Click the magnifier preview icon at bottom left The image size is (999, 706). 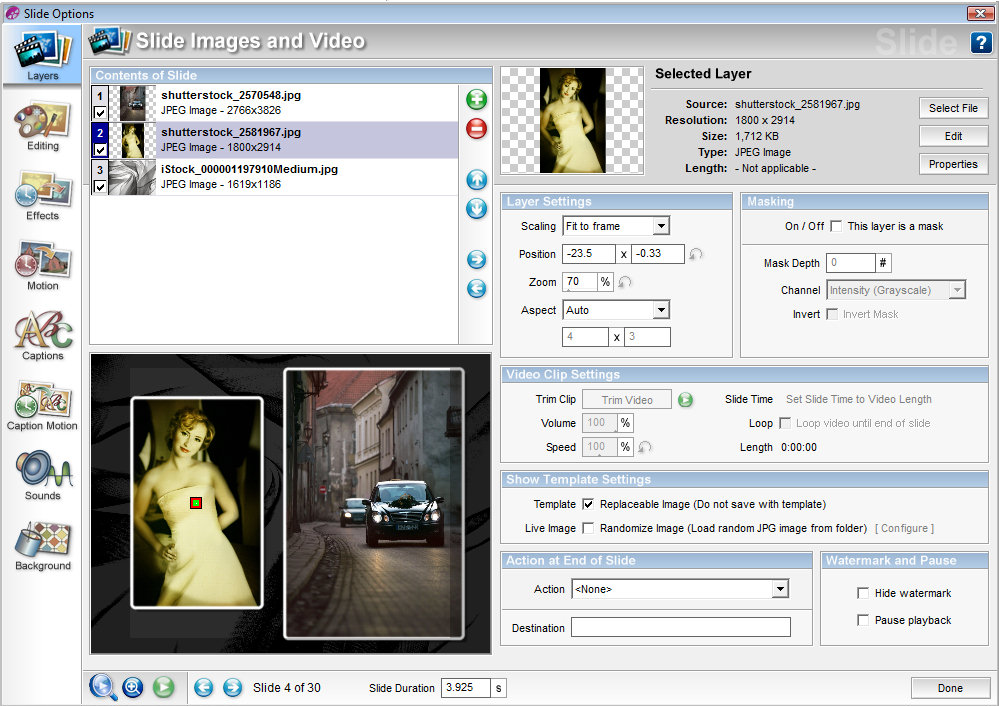pyautogui.click(x=103, y=687)
